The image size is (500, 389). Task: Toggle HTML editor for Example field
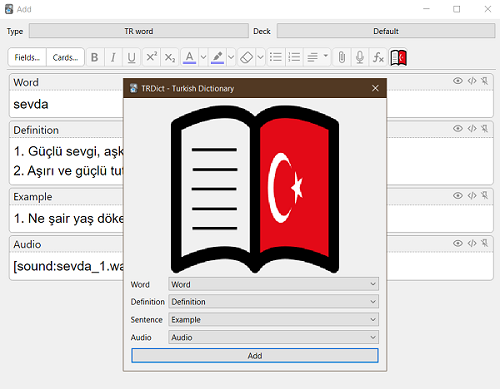472,195
